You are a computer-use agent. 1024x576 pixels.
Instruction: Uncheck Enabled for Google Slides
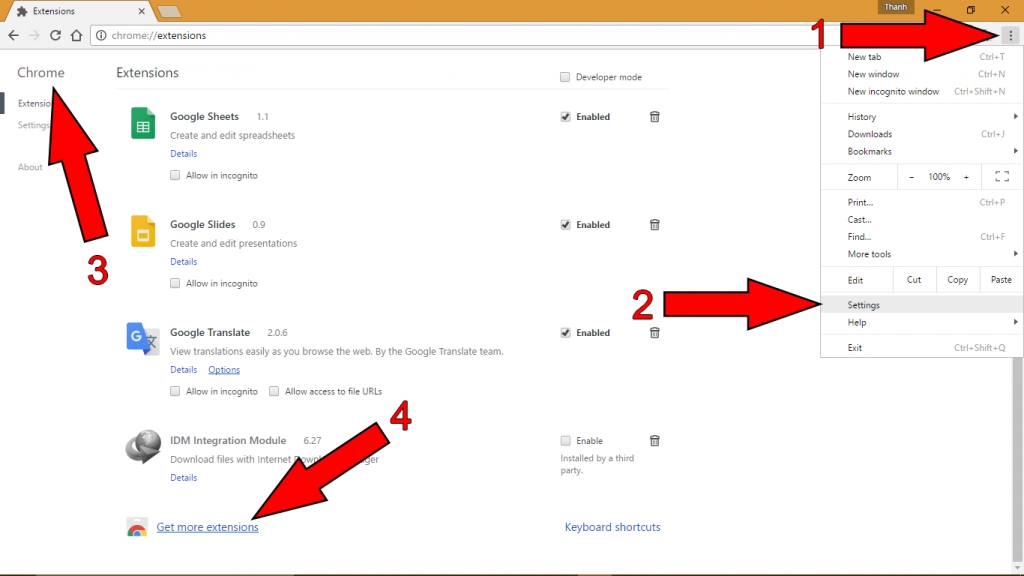point(566,225)
